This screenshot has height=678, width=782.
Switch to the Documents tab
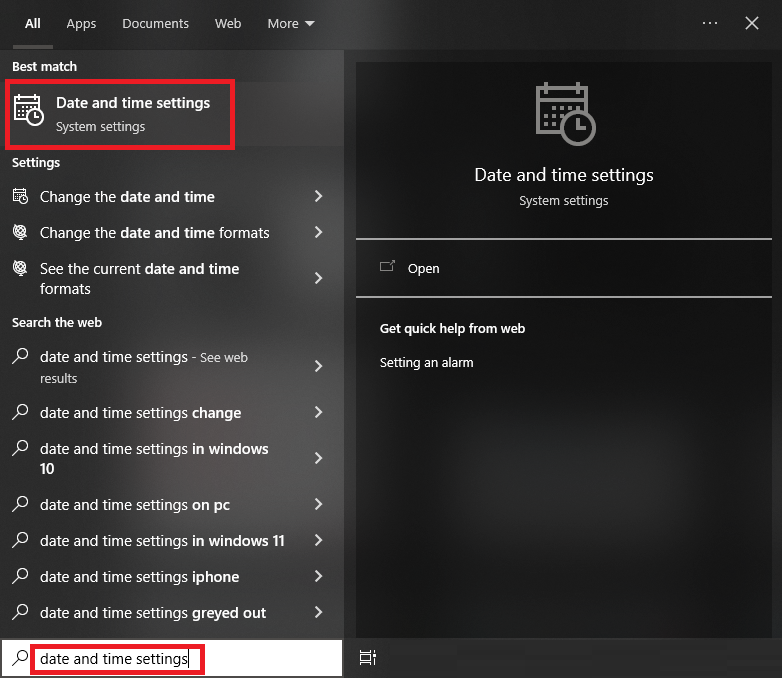click(155, 23)
